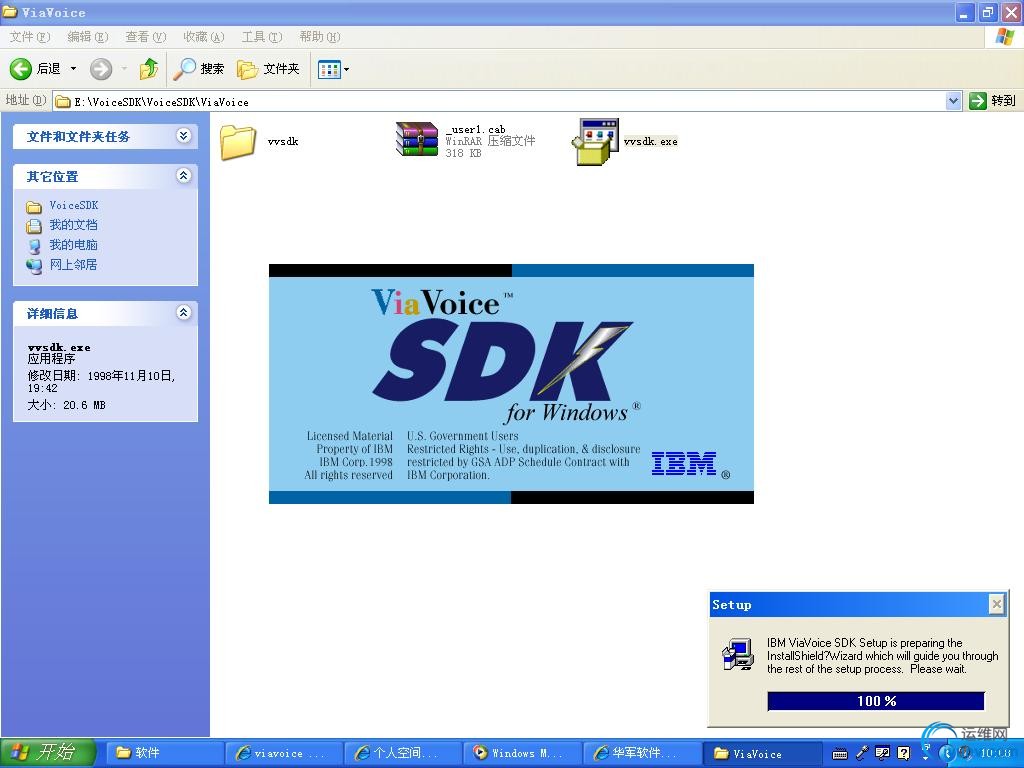Click the microphone icon in the tray
The image size is (1024, 768).
[861, 753]
